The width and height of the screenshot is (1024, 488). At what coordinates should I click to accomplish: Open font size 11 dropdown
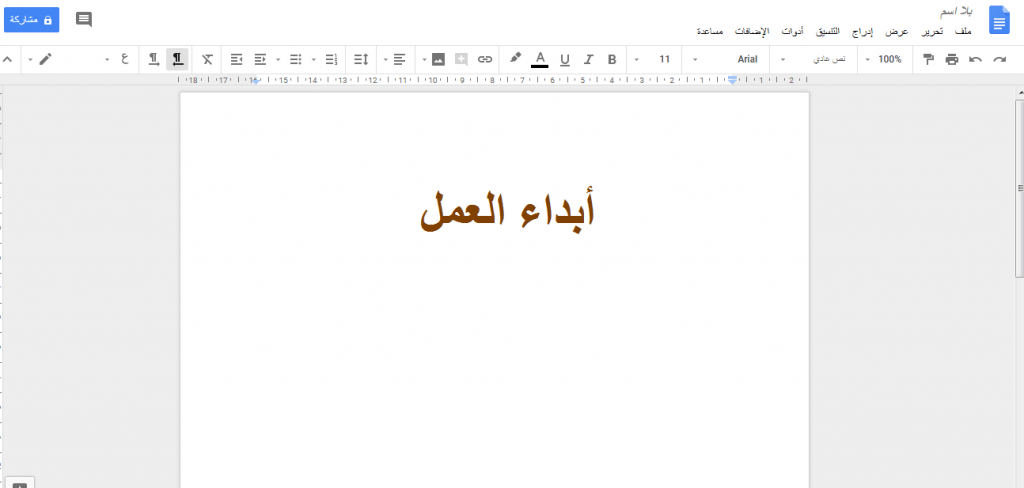point(653,59)
